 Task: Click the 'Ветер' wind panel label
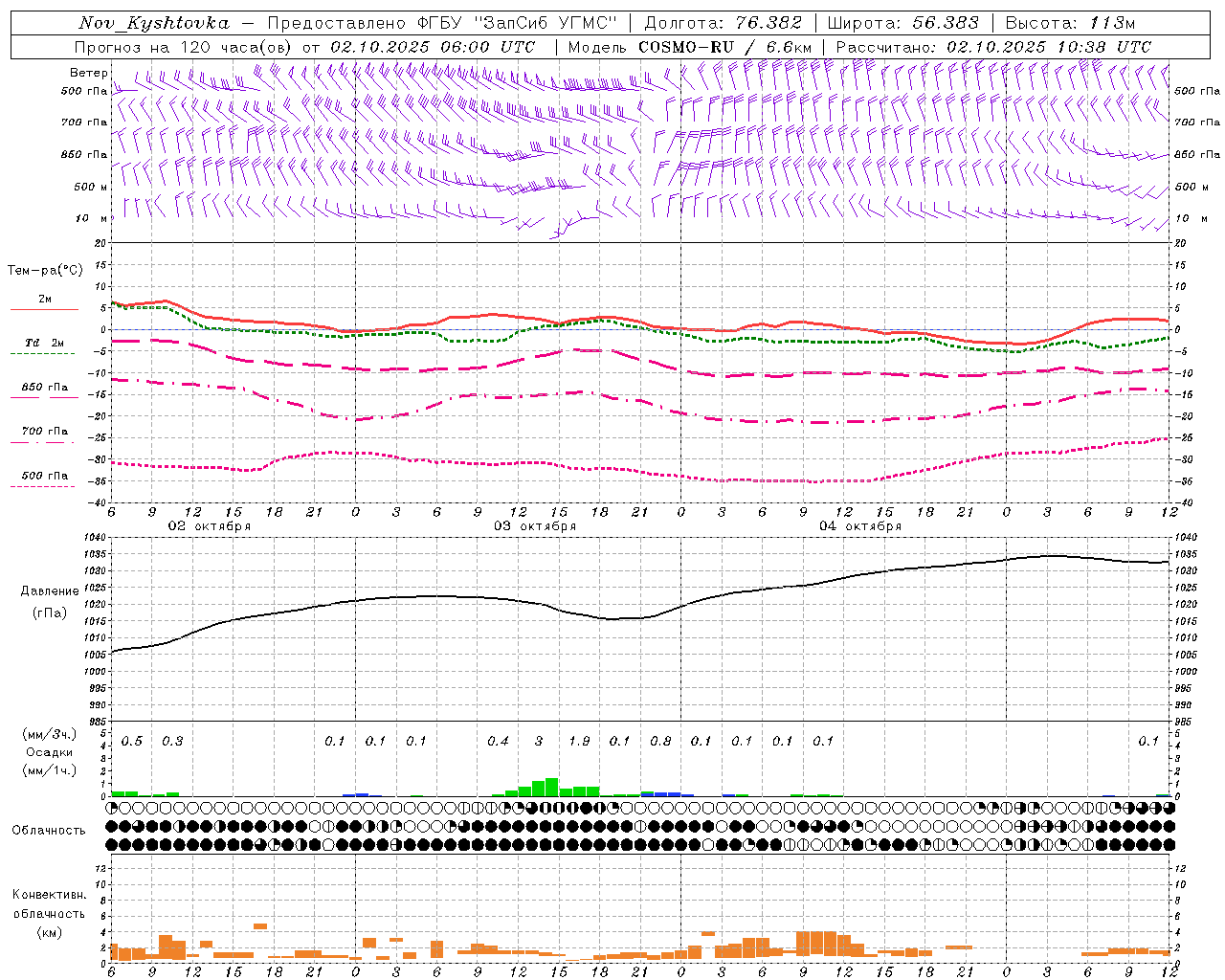point(88,73)
